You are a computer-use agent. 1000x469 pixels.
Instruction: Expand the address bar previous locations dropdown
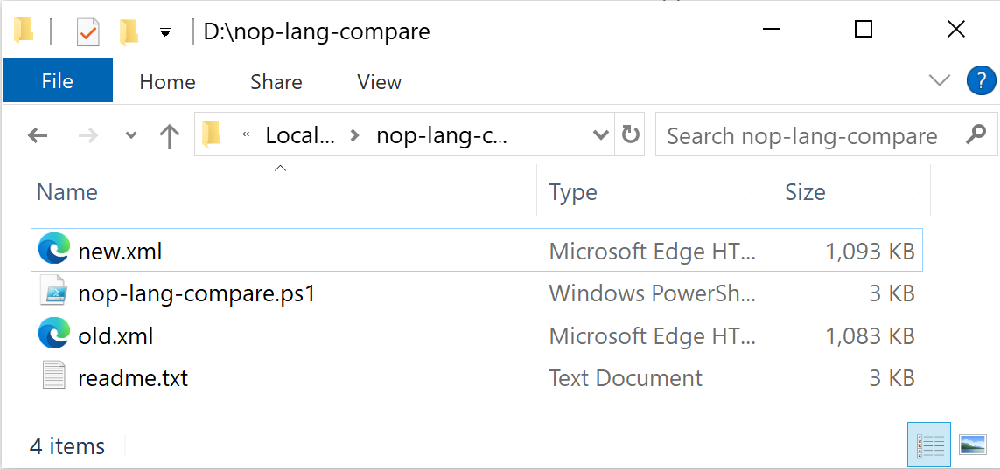coord(600,135)
